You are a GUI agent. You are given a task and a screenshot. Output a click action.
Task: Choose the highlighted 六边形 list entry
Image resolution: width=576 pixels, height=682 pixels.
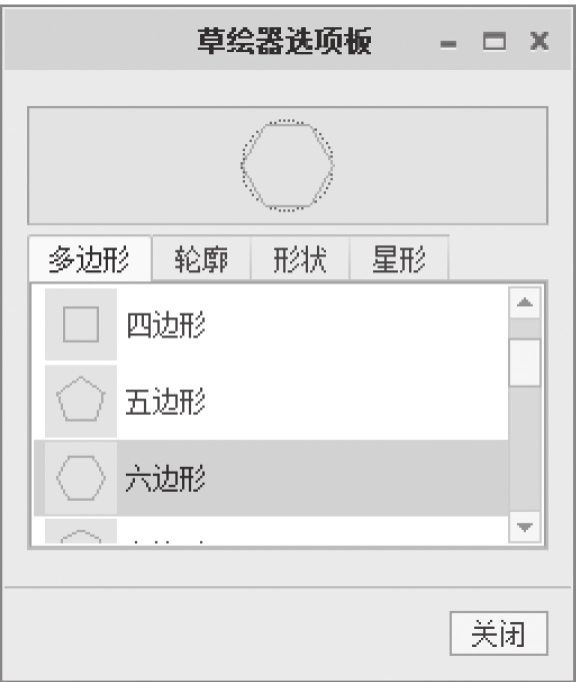coord(271,478)
